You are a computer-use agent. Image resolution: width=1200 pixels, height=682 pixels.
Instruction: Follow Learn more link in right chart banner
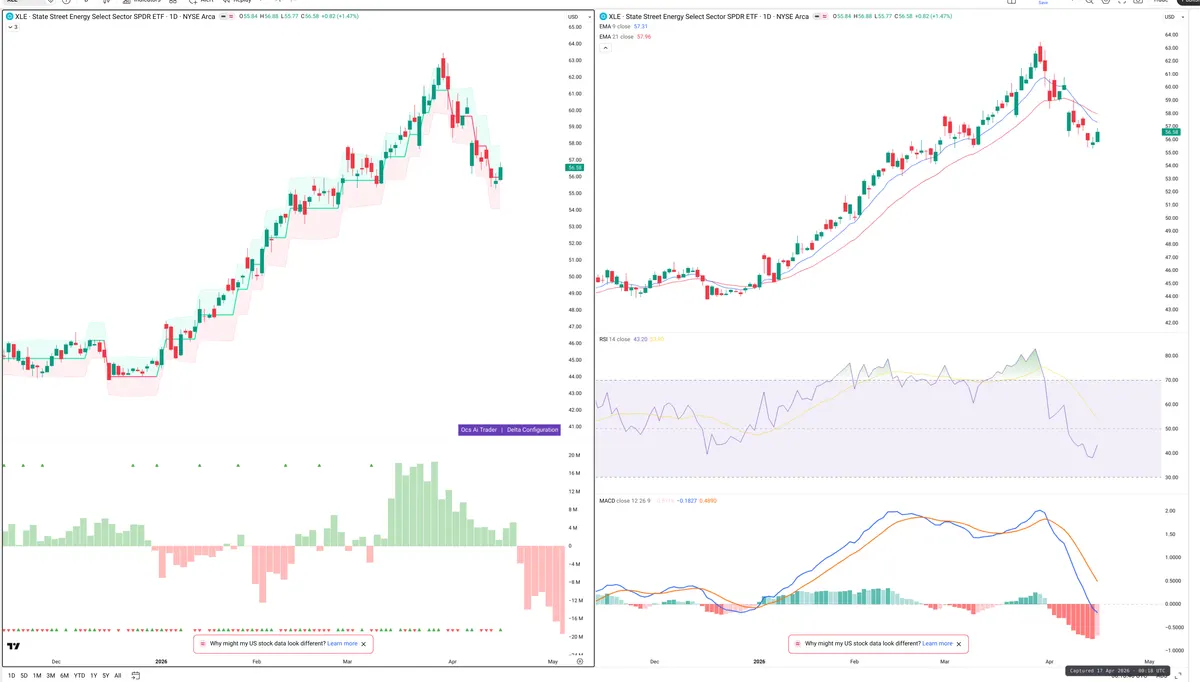(937, 644)
